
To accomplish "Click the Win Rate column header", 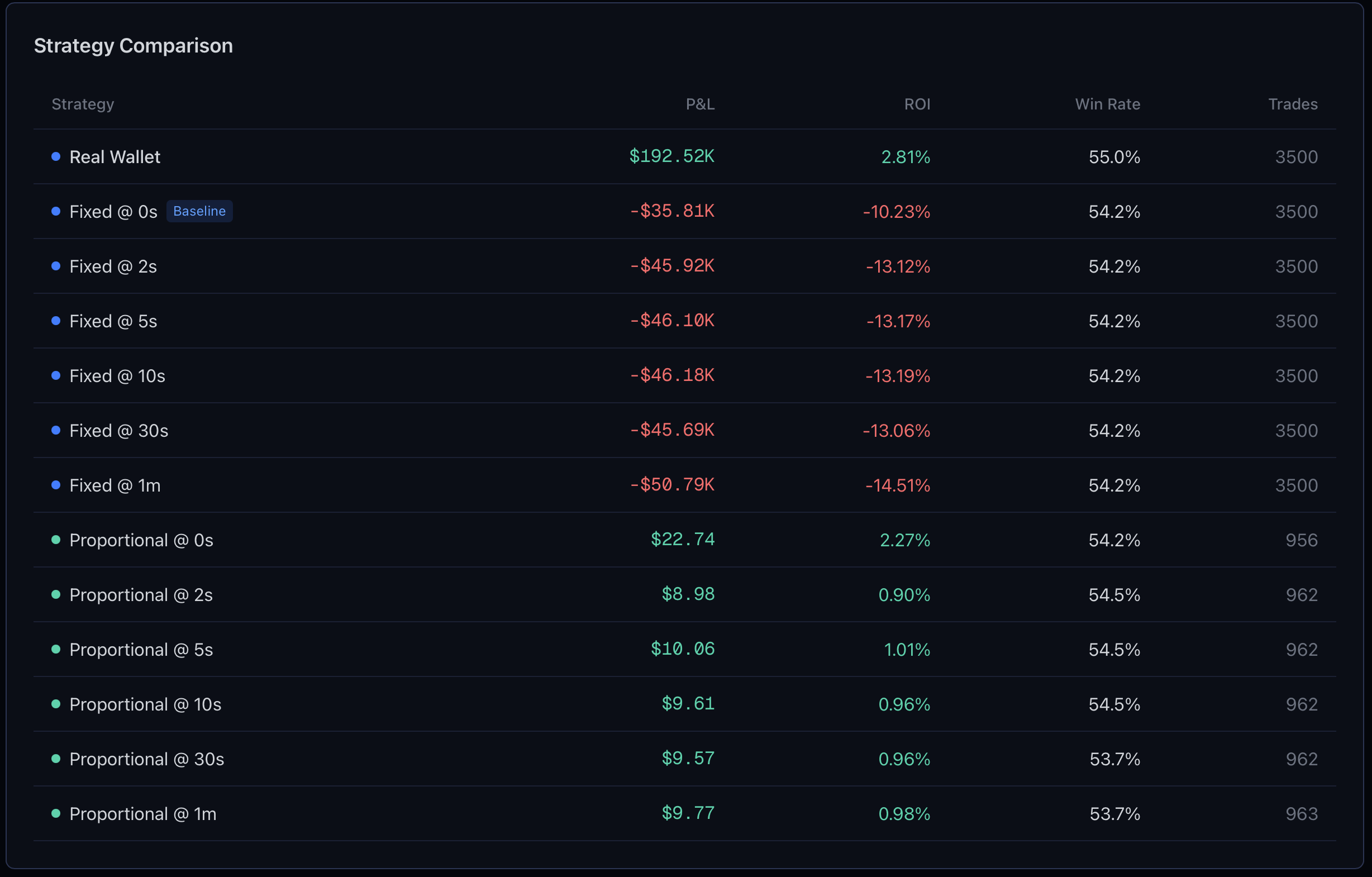I will pos(1107,104).
